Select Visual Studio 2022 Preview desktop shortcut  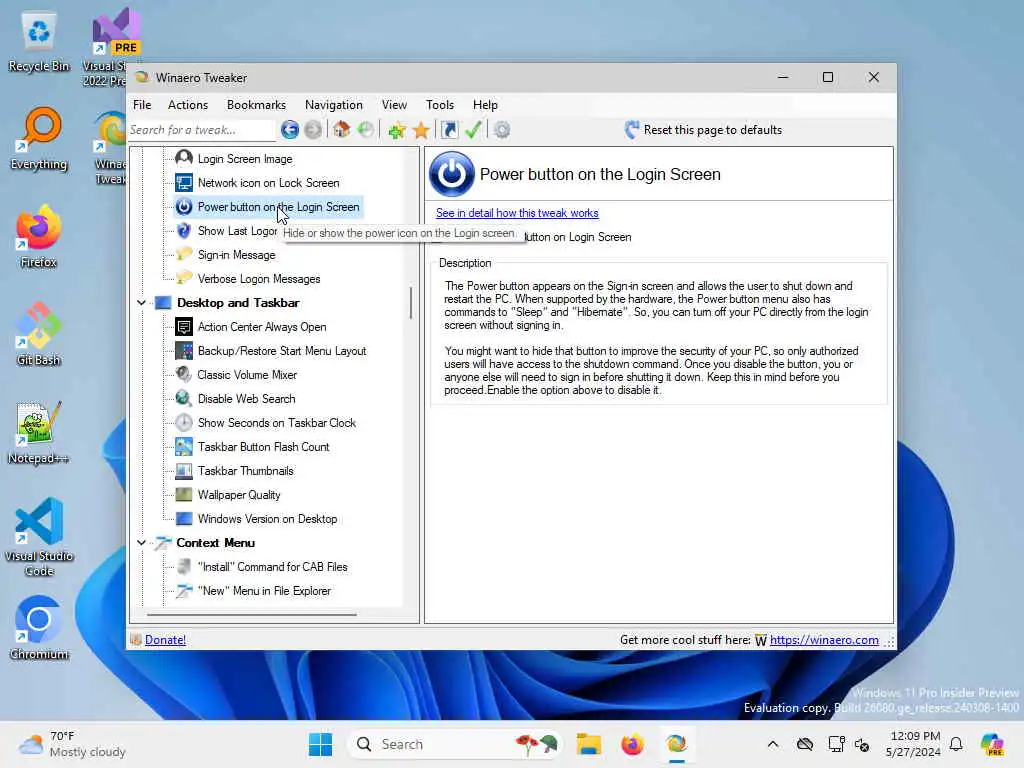(110, 46)
